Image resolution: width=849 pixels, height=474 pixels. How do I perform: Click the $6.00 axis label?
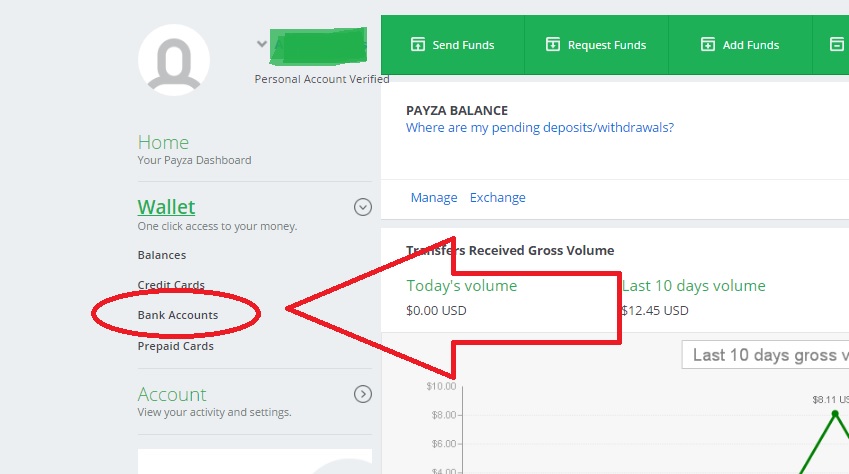point(444,444)
